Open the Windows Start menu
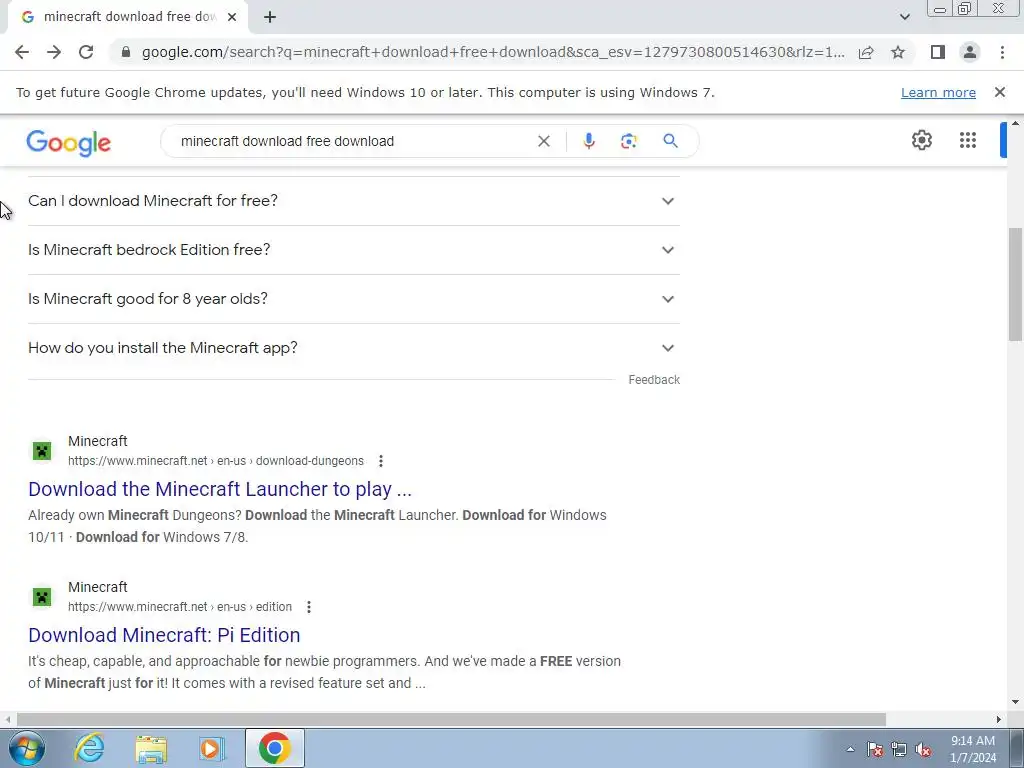Screen dimensions: 1024x768 click(27, 748)
